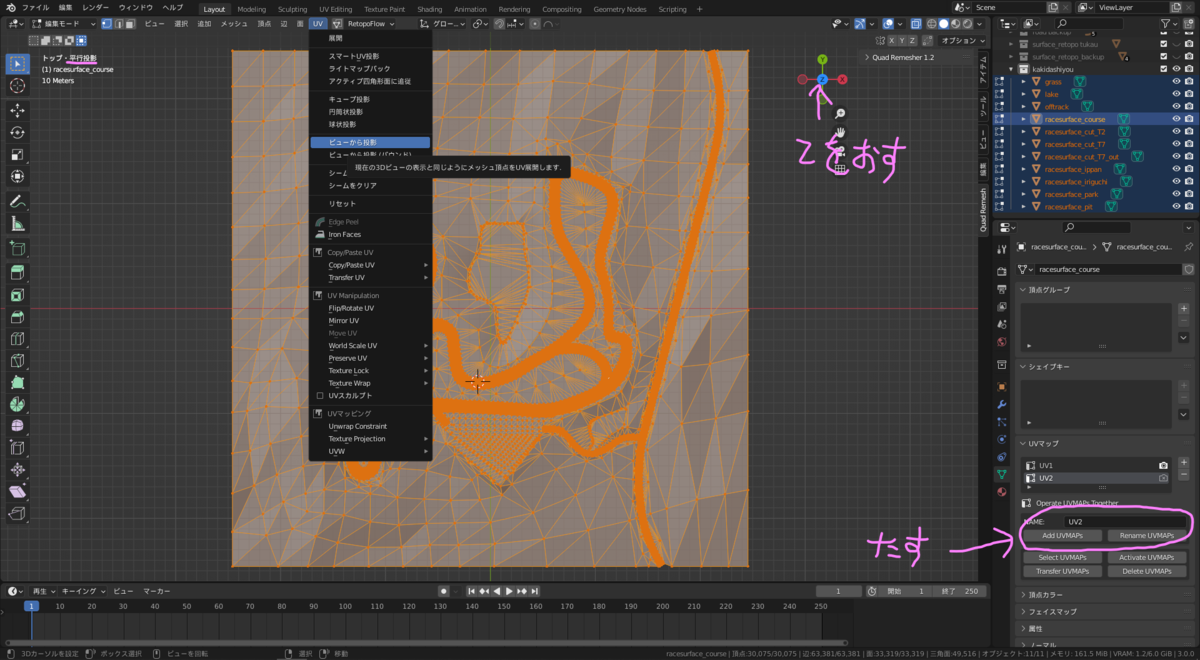Pick the Annotate pencil tool

(x=17, y=201)
